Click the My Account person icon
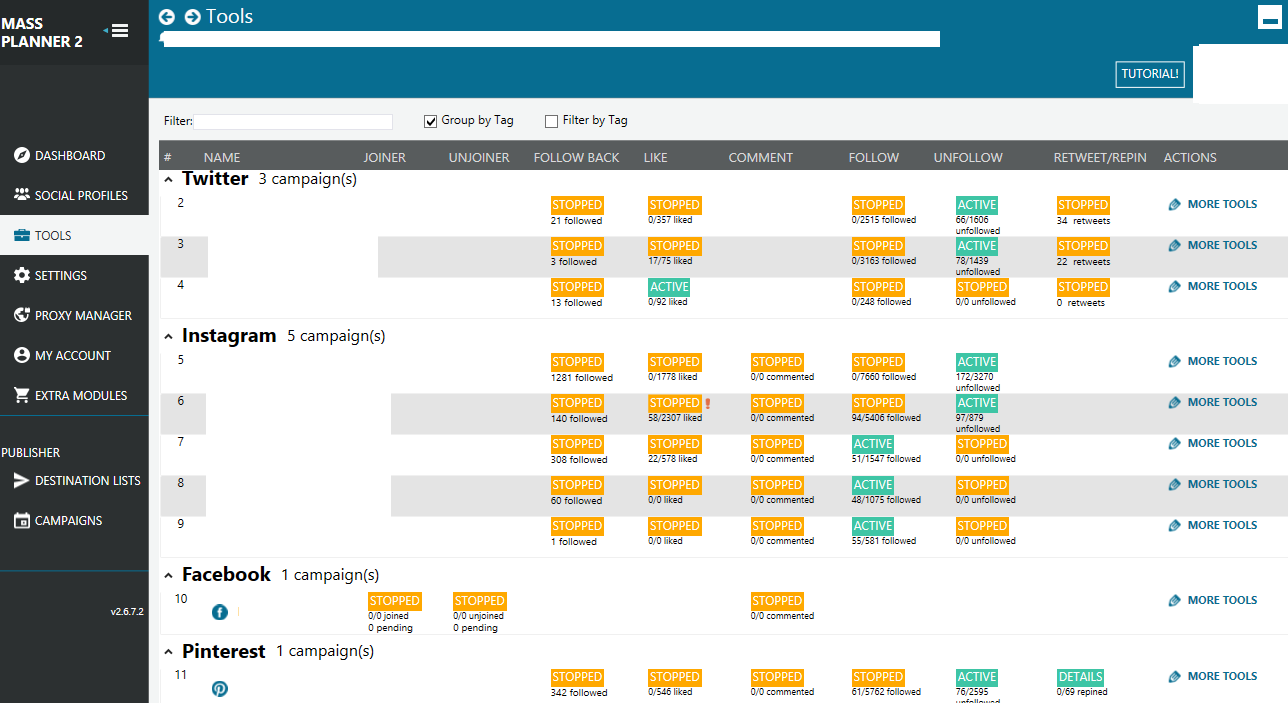This screenshot has height=724, width=1288. coord(21,355)
